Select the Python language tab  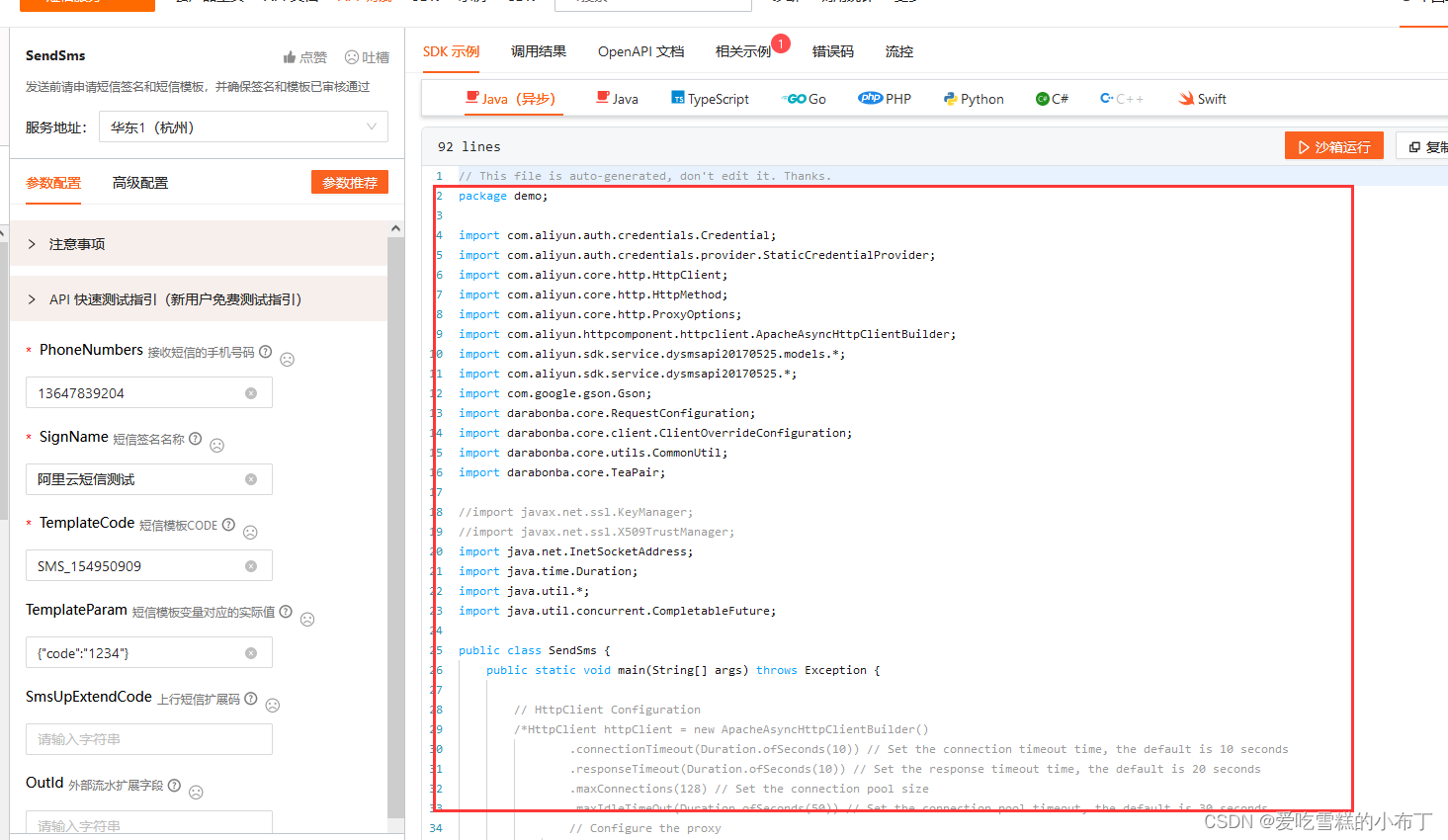point(974,99)
